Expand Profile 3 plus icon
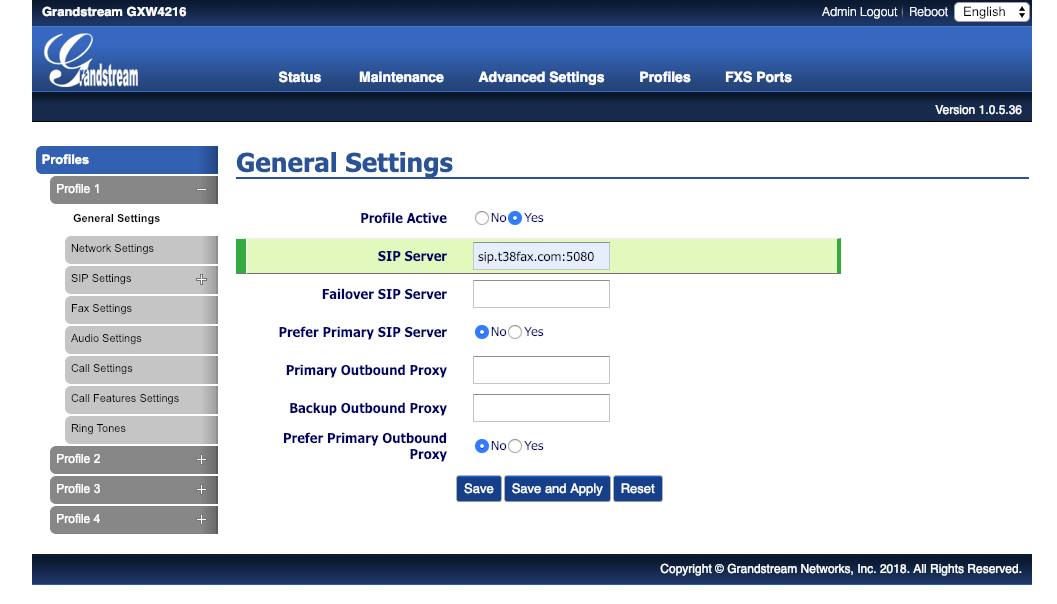The height and width of the screenshot is (604, 1057). coord(201,489)
